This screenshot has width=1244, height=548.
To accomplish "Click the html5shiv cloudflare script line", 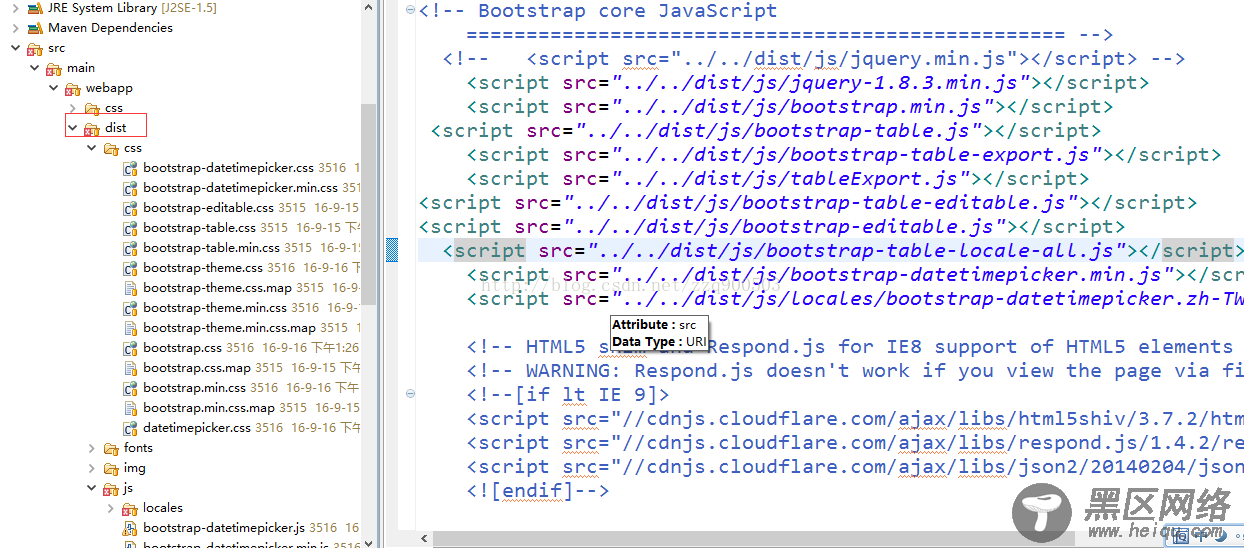I will (855, 419).
